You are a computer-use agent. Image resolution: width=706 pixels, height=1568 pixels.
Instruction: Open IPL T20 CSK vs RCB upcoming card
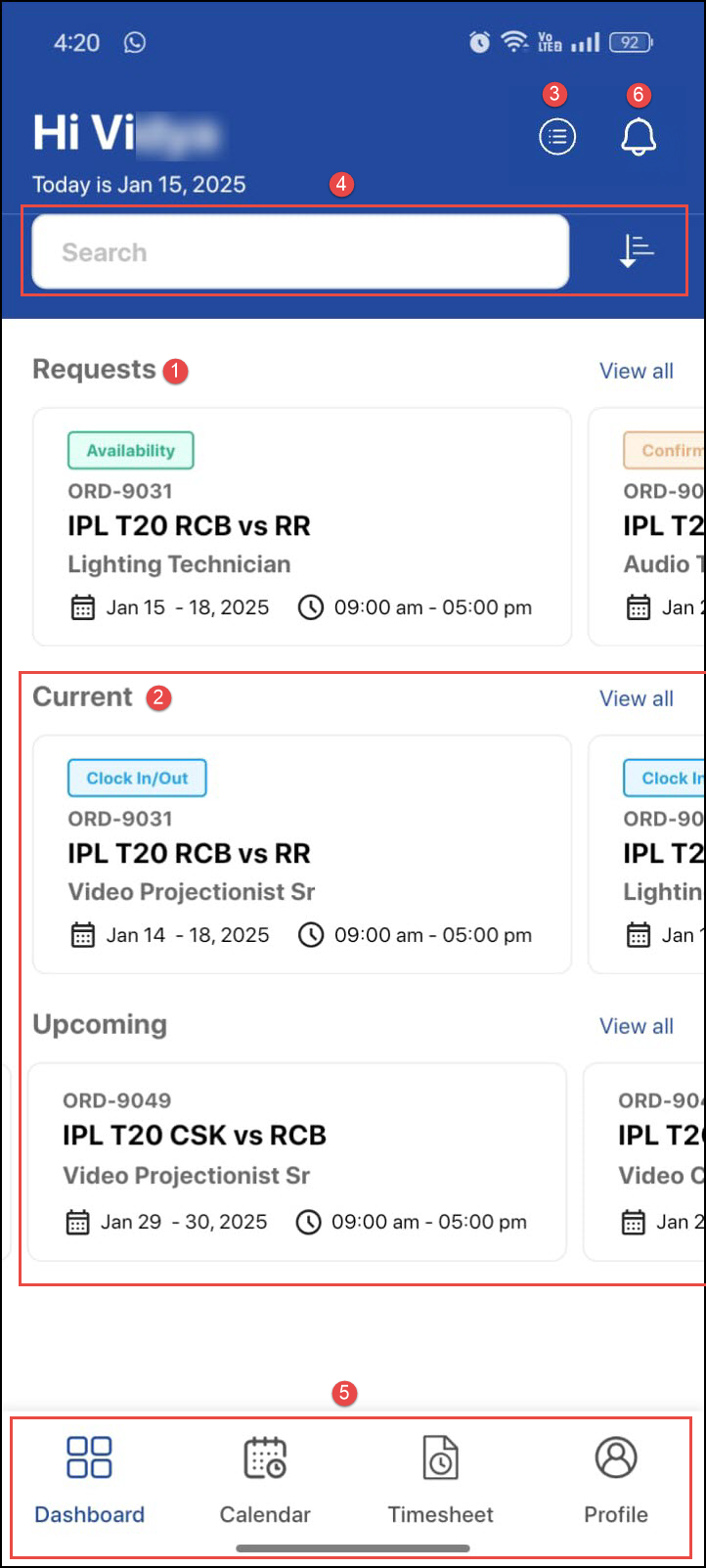(296, 1154)
